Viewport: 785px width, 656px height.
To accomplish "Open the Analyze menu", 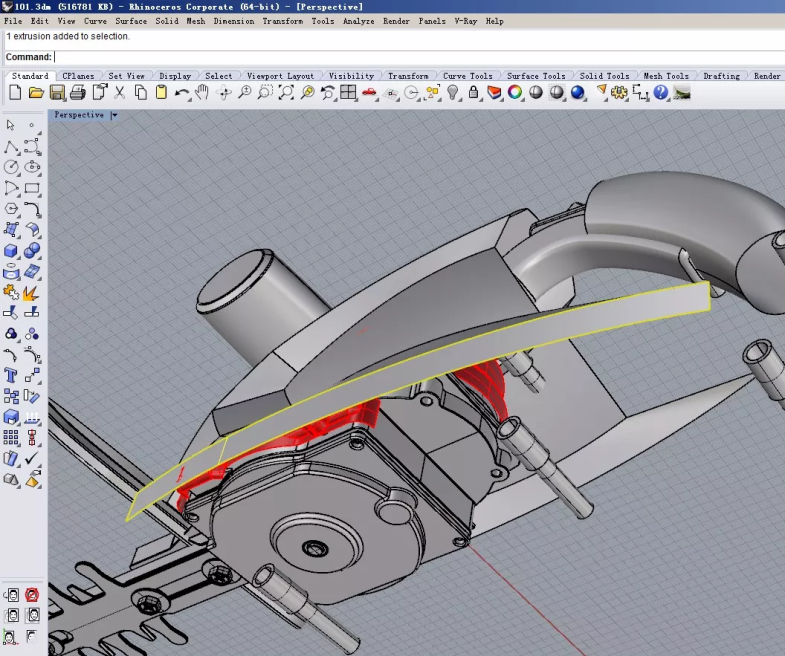I will click(358, 21).
